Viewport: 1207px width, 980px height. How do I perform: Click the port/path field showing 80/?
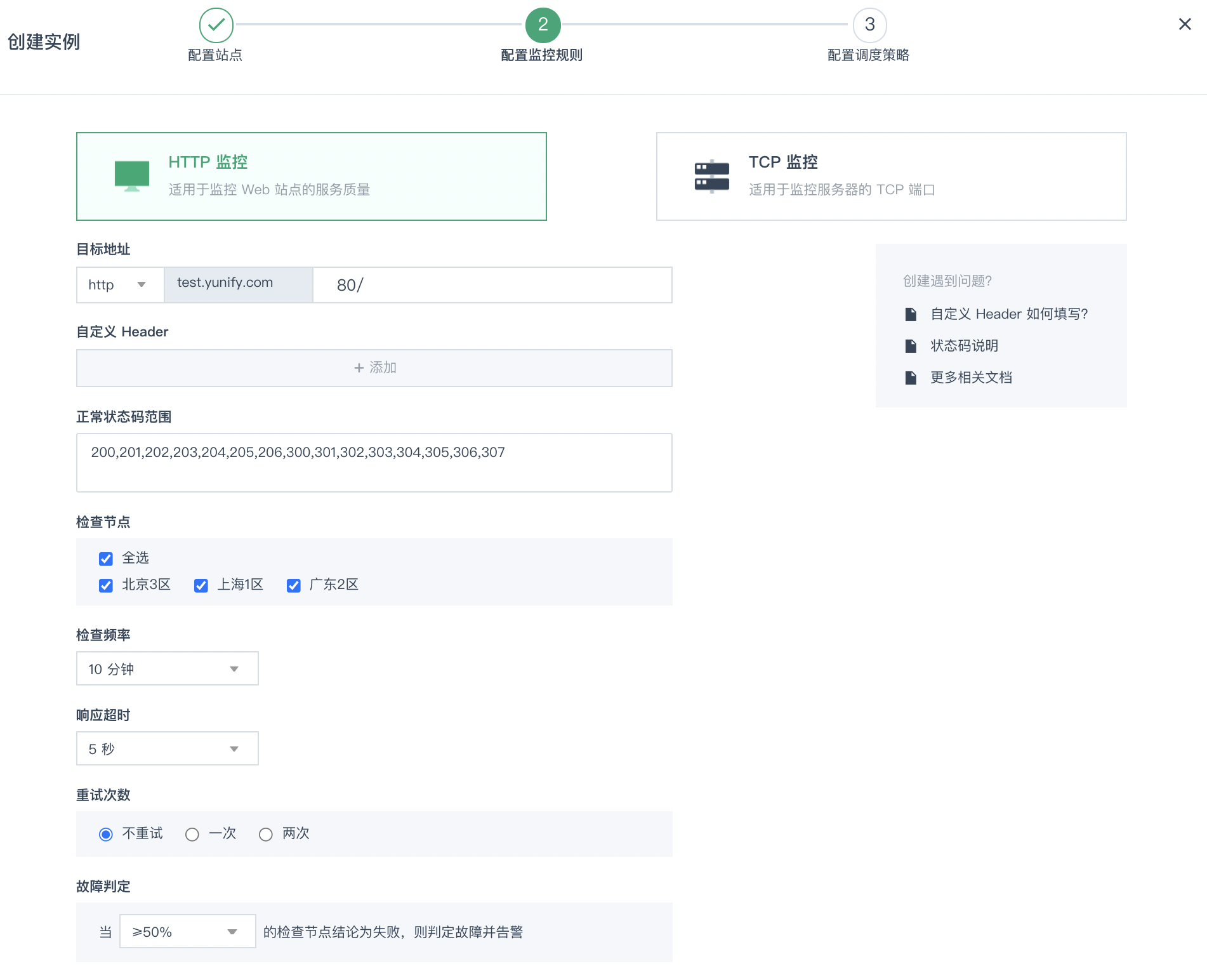point(492,285)
